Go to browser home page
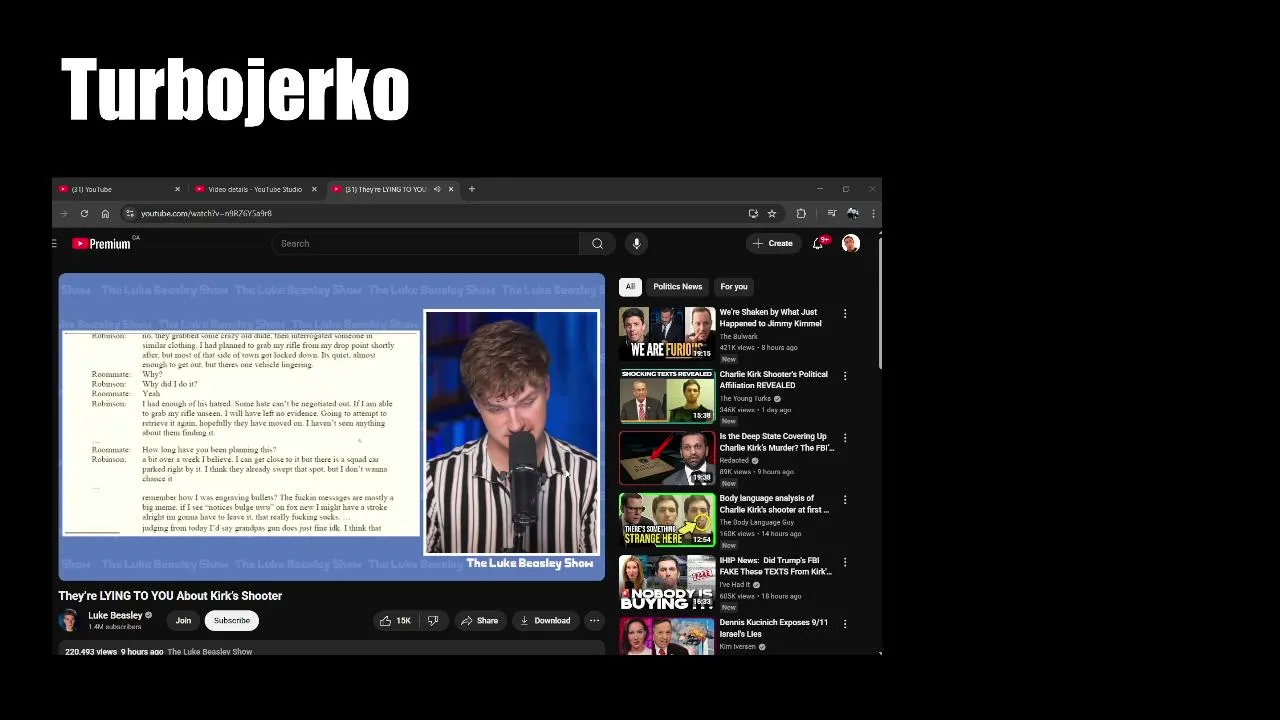The width and height of the screenshot is (1280, 720). (105, 213)
